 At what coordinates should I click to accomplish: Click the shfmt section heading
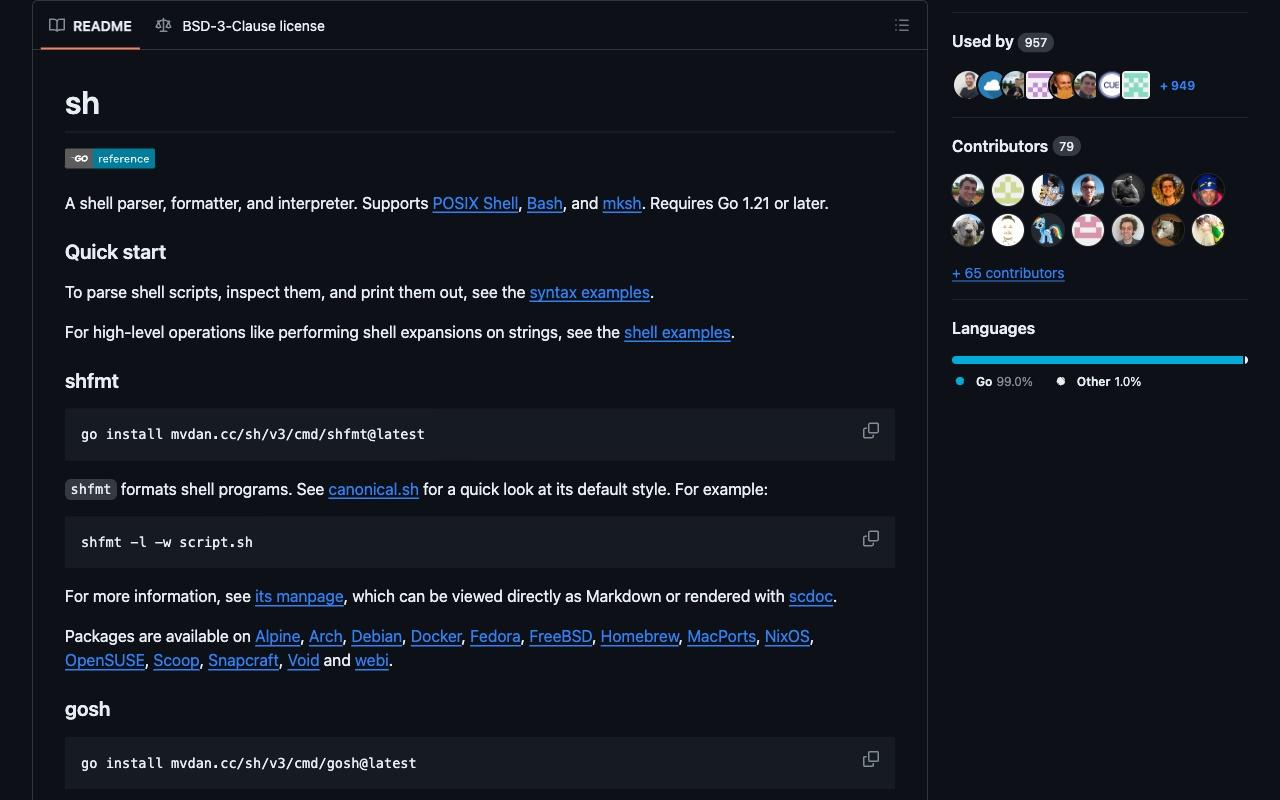coord(91,381)
